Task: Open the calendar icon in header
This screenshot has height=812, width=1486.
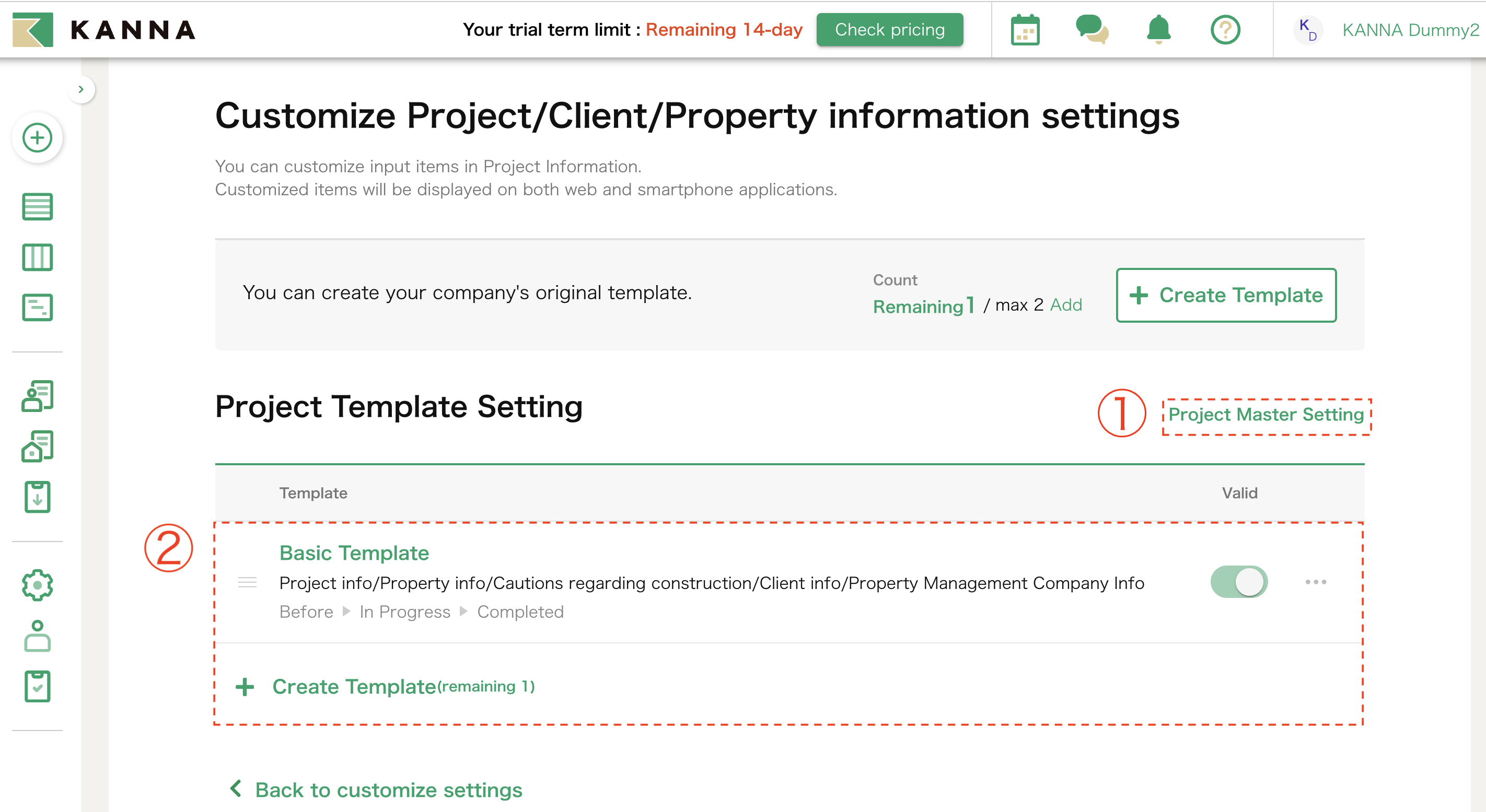Action: coord(1025,30)
